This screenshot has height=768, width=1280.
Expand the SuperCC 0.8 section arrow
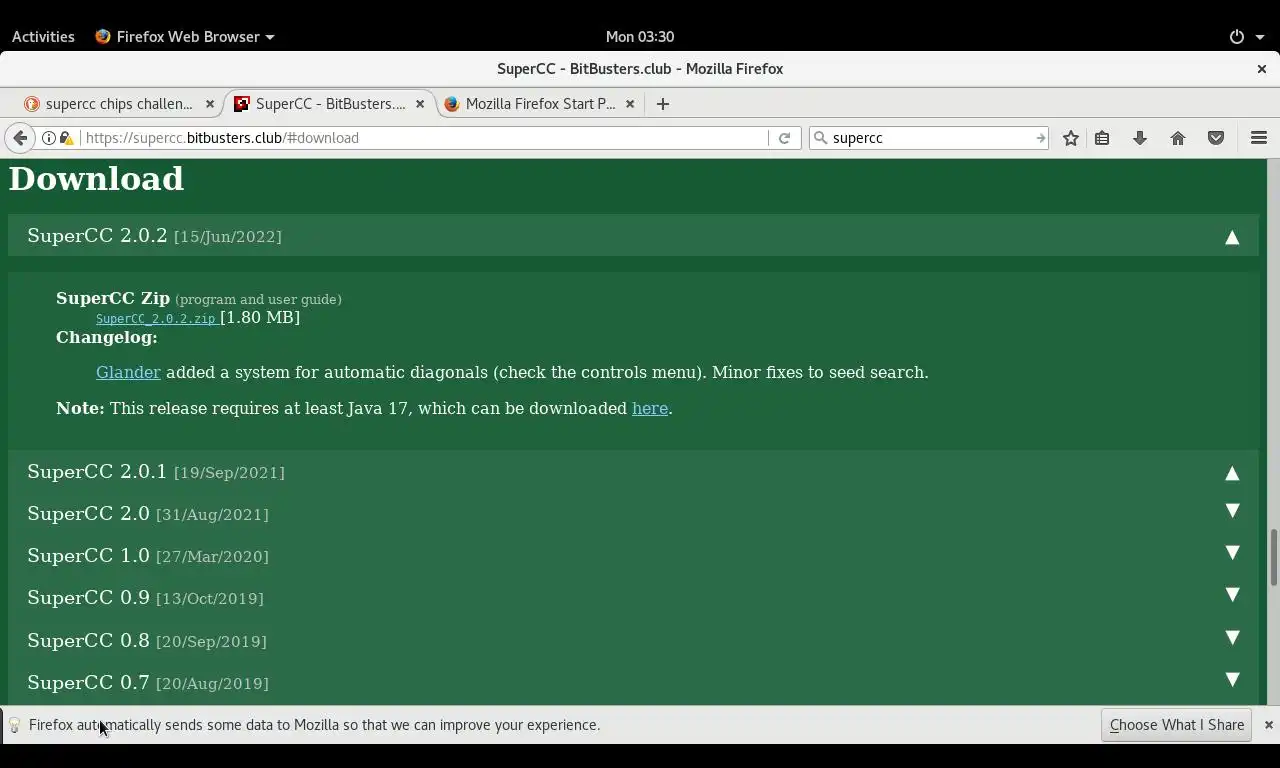coord(1232,638)
